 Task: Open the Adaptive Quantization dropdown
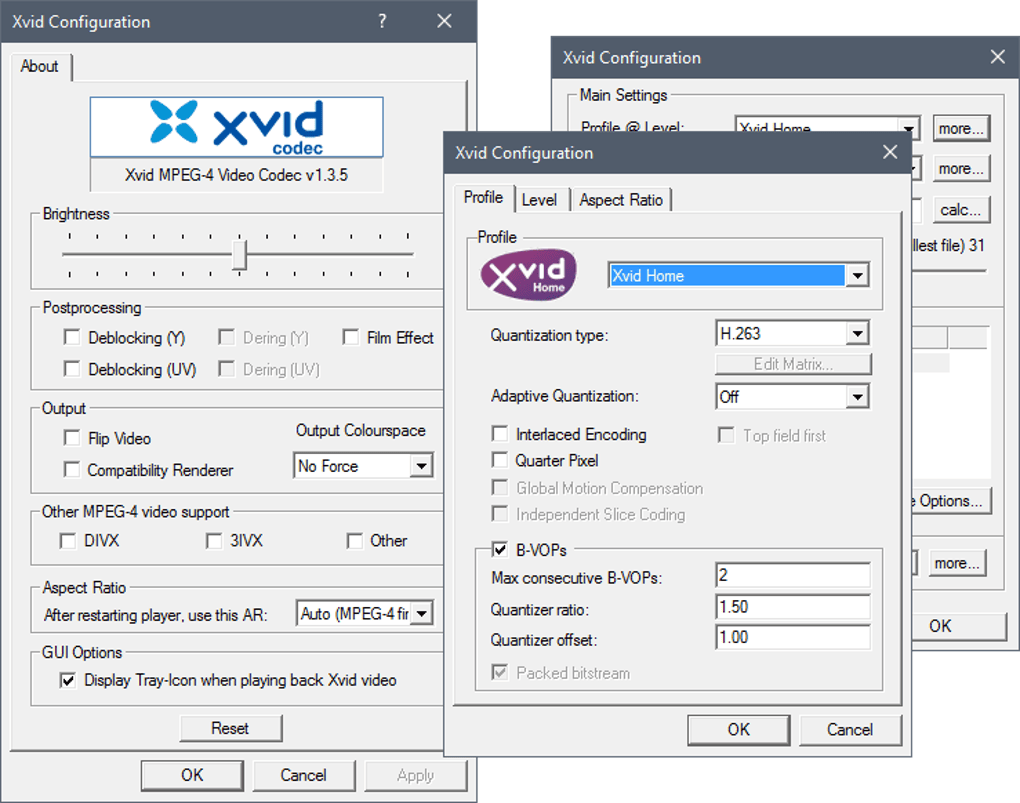point(857,396)
